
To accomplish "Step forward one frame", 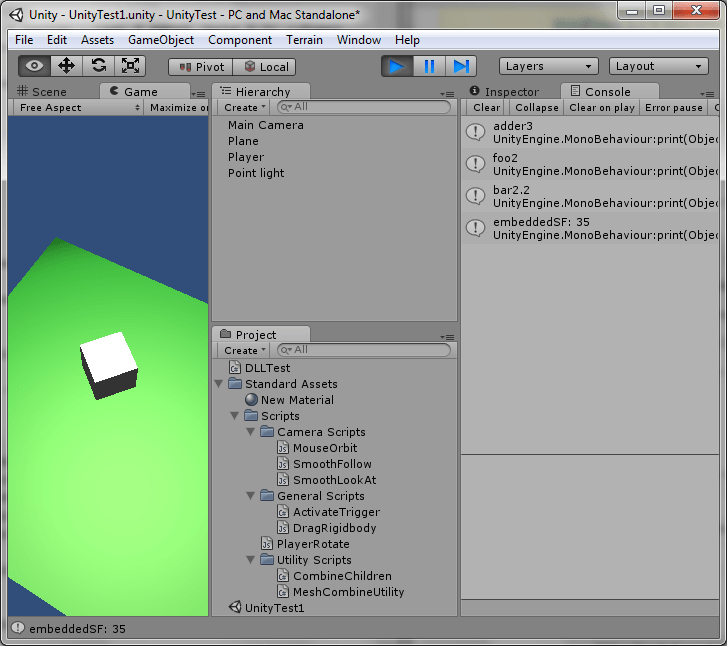I will pyautogui.click(x=461, y=66).
